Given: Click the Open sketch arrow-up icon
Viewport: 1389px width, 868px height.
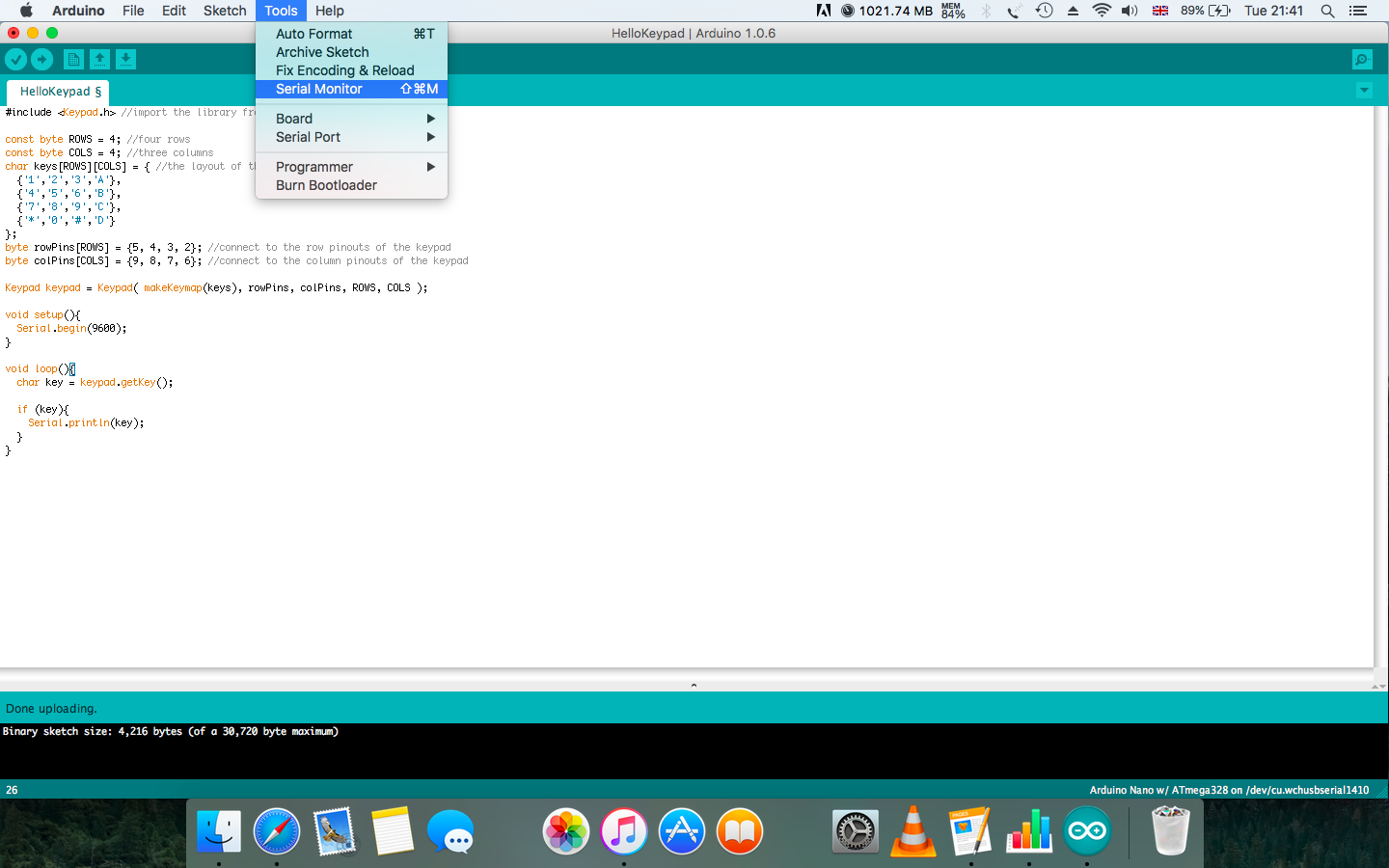Looking at the screenshot, I should [x=99, y=60].
